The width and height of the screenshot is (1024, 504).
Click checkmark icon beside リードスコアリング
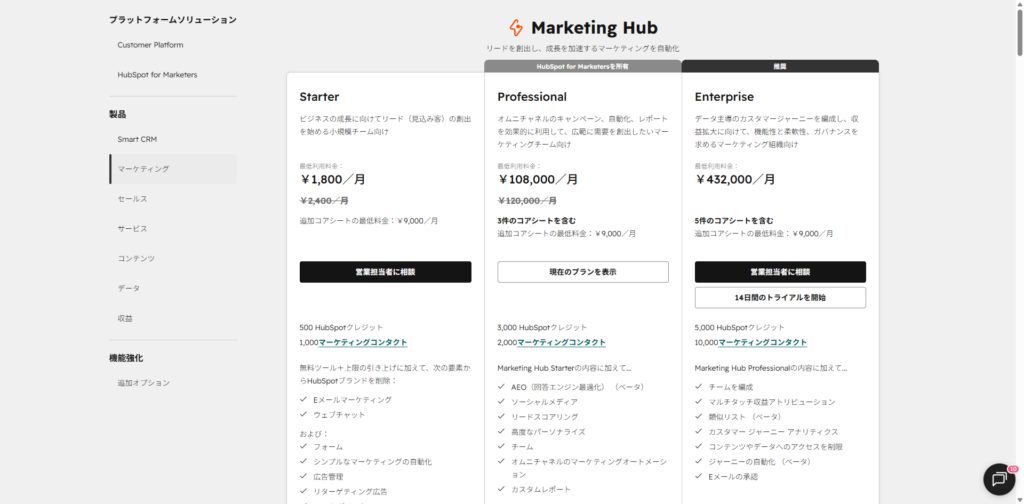tap(502, 417)
